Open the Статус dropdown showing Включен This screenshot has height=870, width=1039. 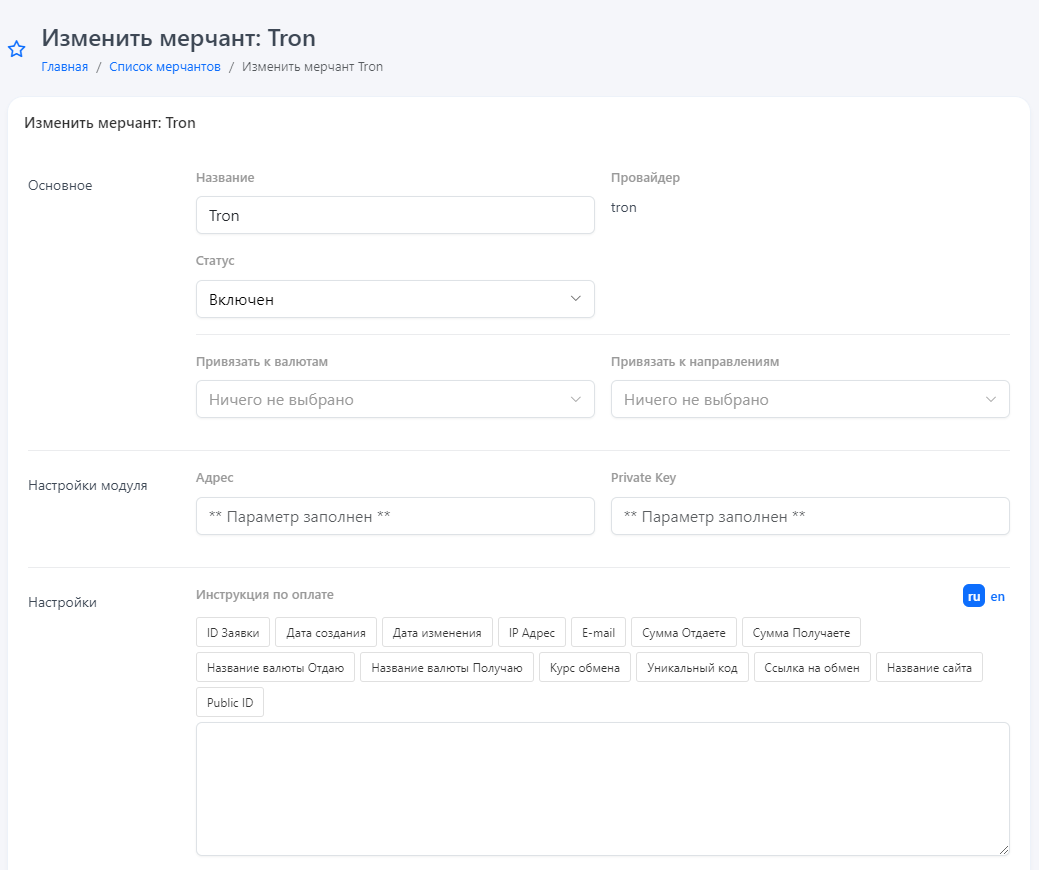[395, 299]
